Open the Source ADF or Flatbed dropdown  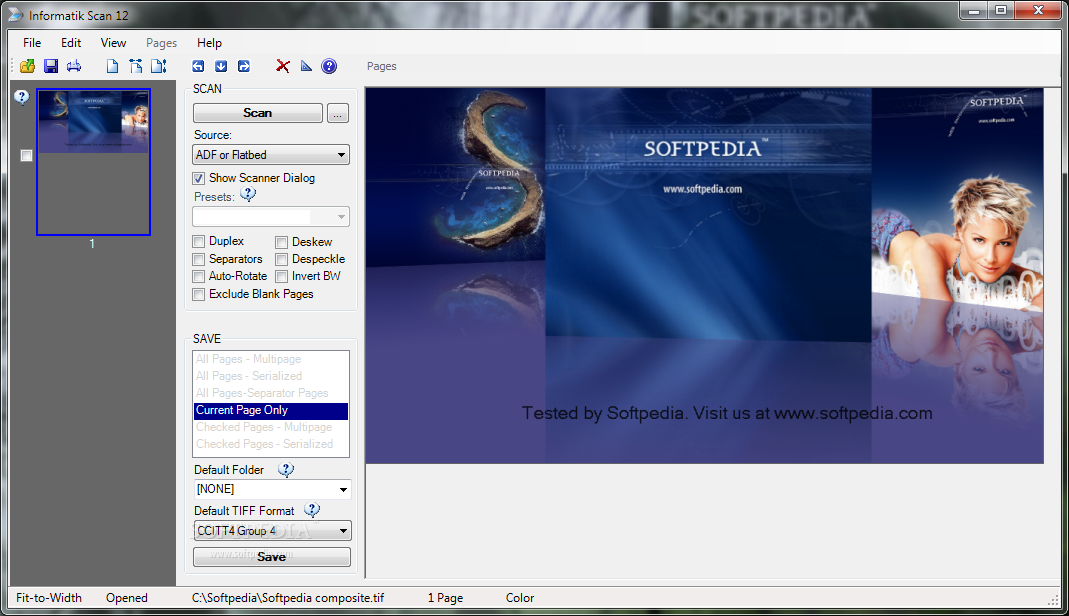pos(271,155)
